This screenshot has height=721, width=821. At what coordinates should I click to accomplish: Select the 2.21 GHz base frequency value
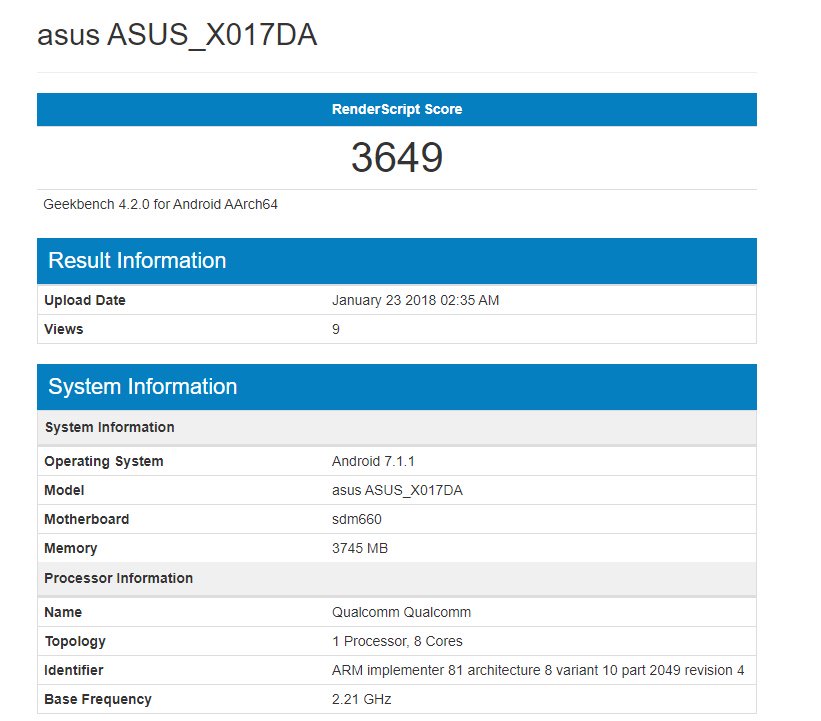pos(361,699)
